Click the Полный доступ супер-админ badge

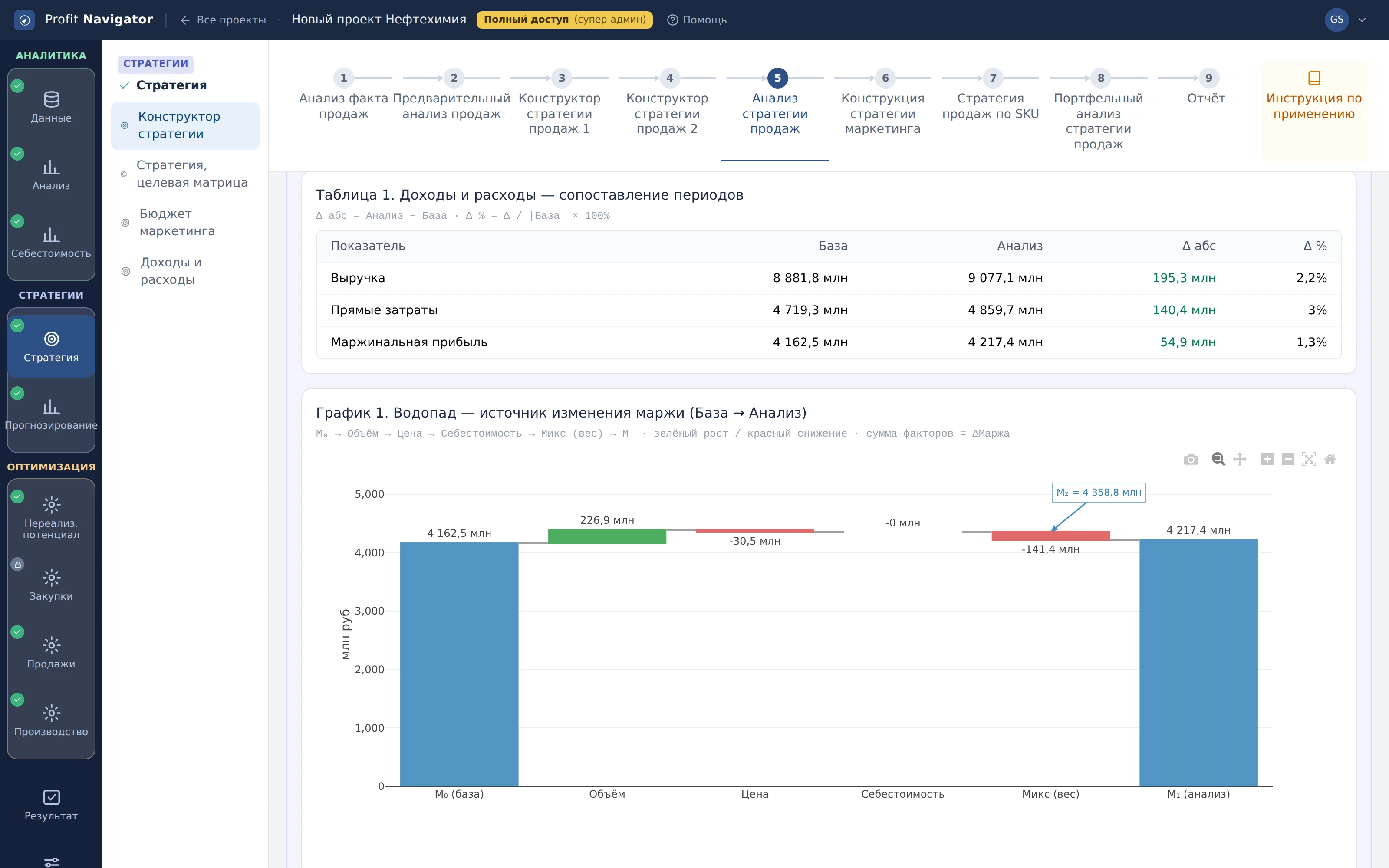(x=565, y=20)
